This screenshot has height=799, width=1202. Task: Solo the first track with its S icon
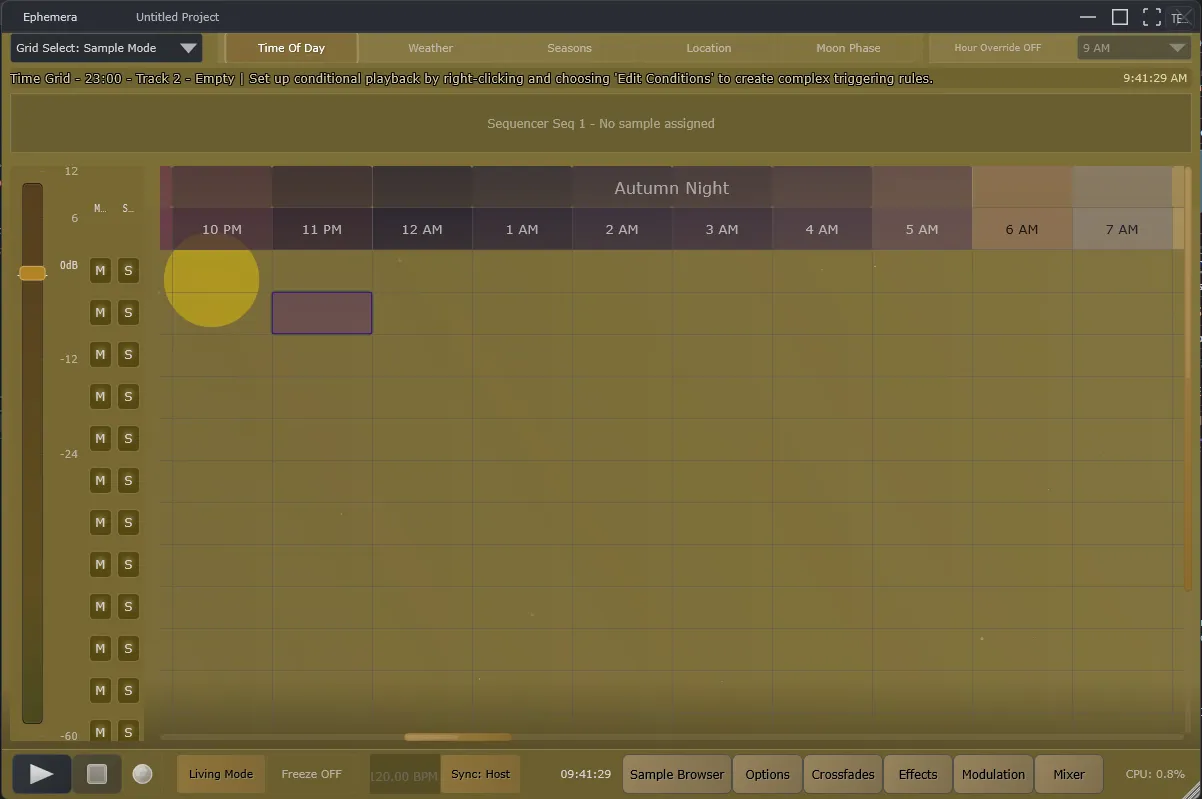pos(128,270)
